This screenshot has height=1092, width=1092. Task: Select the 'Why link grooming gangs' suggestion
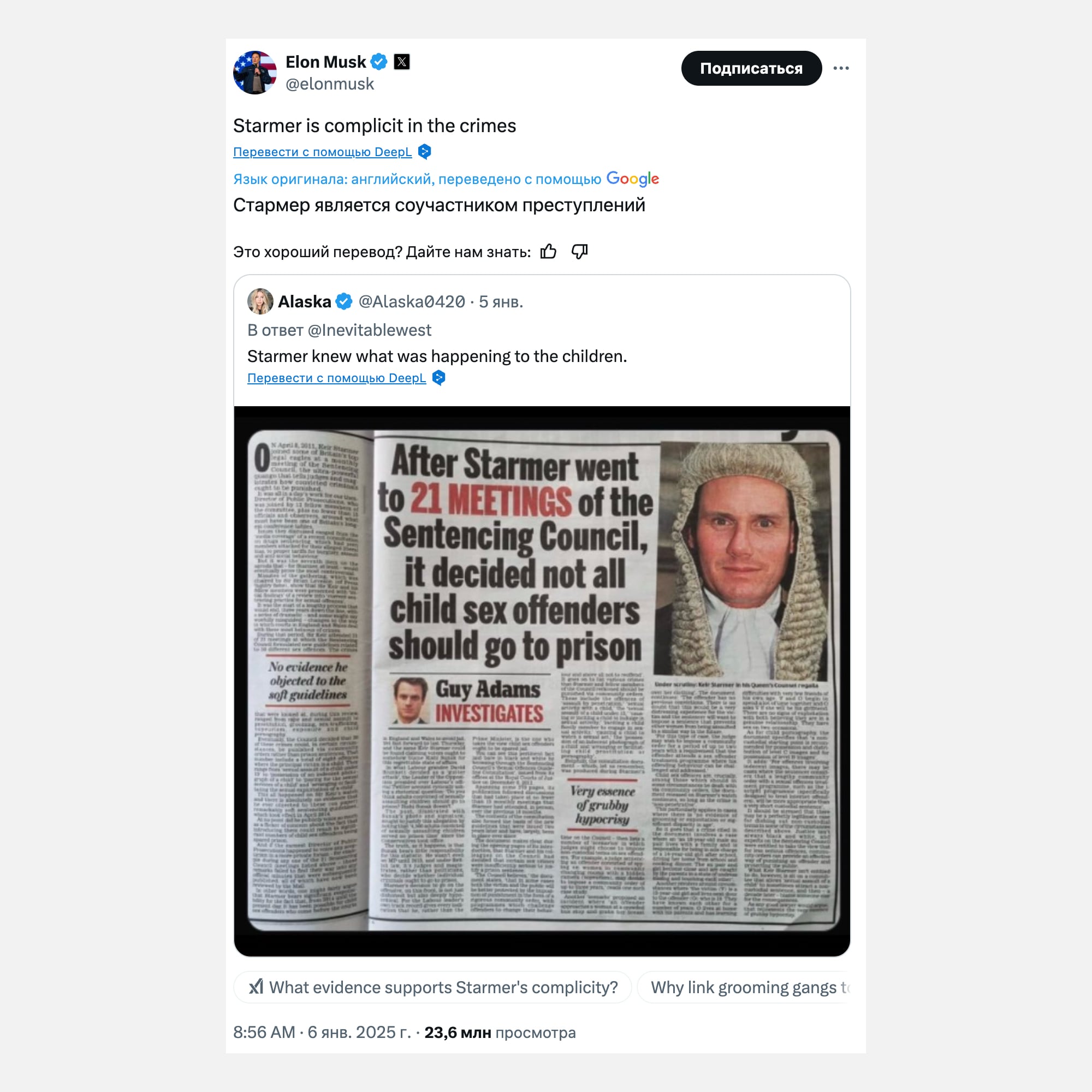pos(744,987)
